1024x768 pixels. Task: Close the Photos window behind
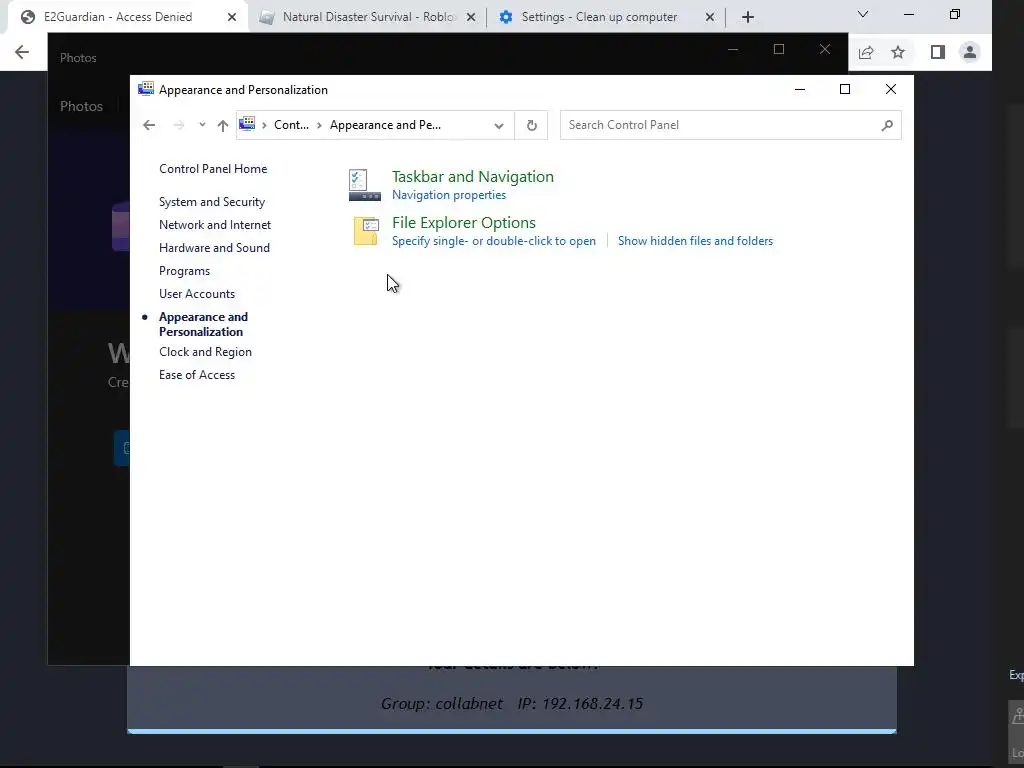[825, 50]
